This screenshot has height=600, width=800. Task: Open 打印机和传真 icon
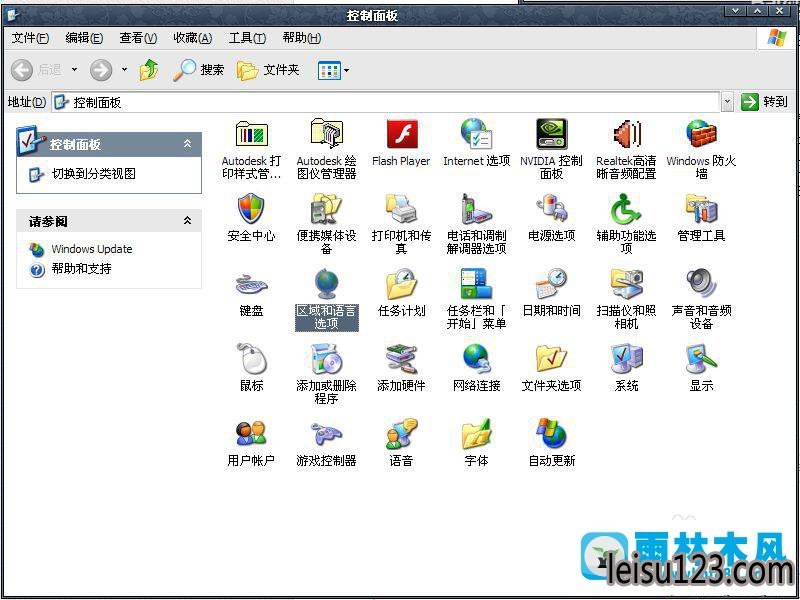coord(402,209)
